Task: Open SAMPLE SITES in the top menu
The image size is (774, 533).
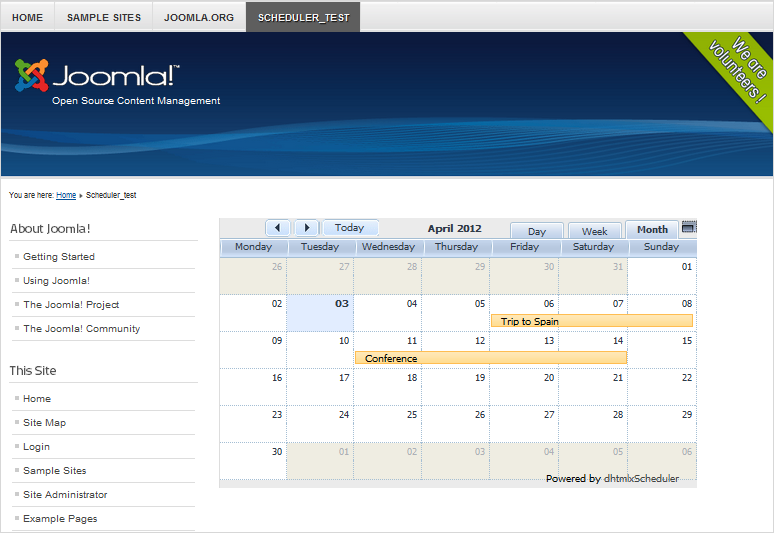Action: click(104, 17)
